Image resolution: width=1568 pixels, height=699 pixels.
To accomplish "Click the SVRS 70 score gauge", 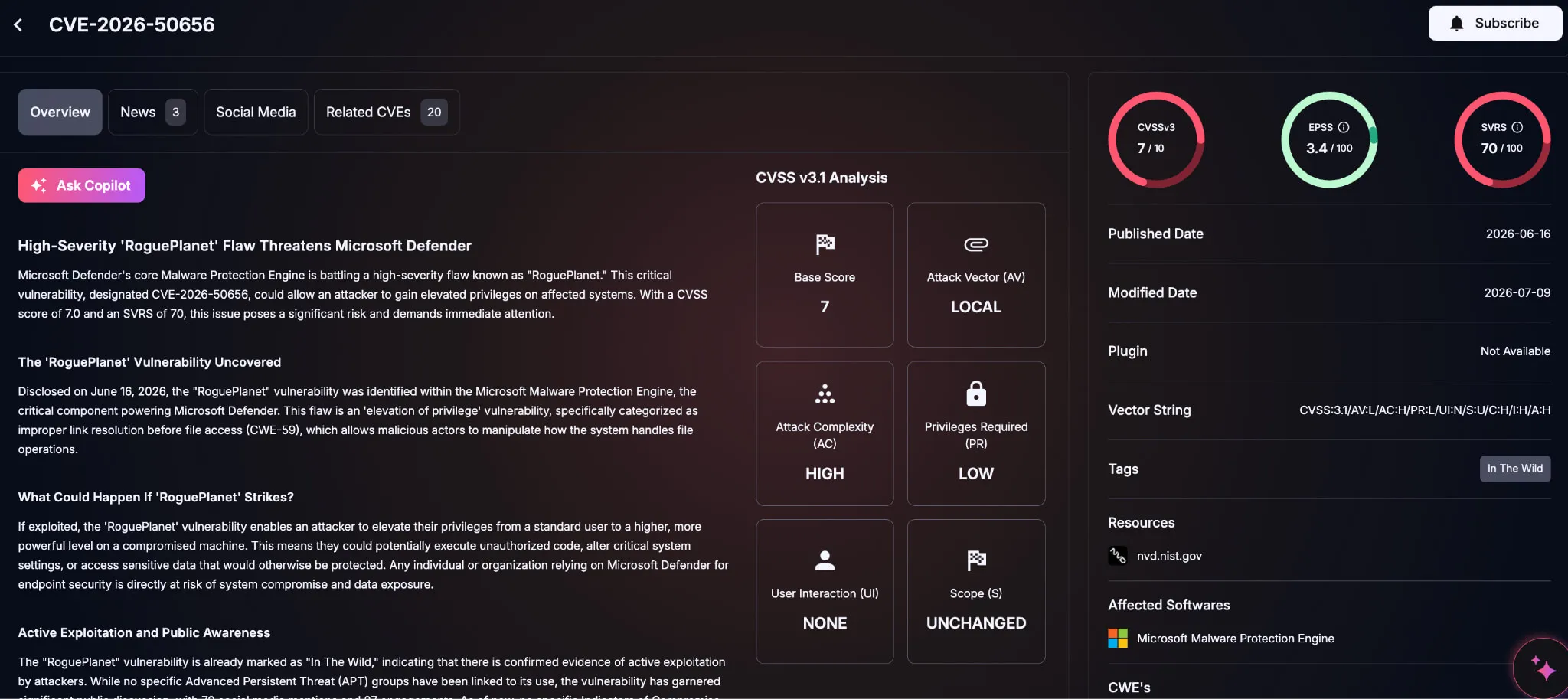I will coord(1502,139).
